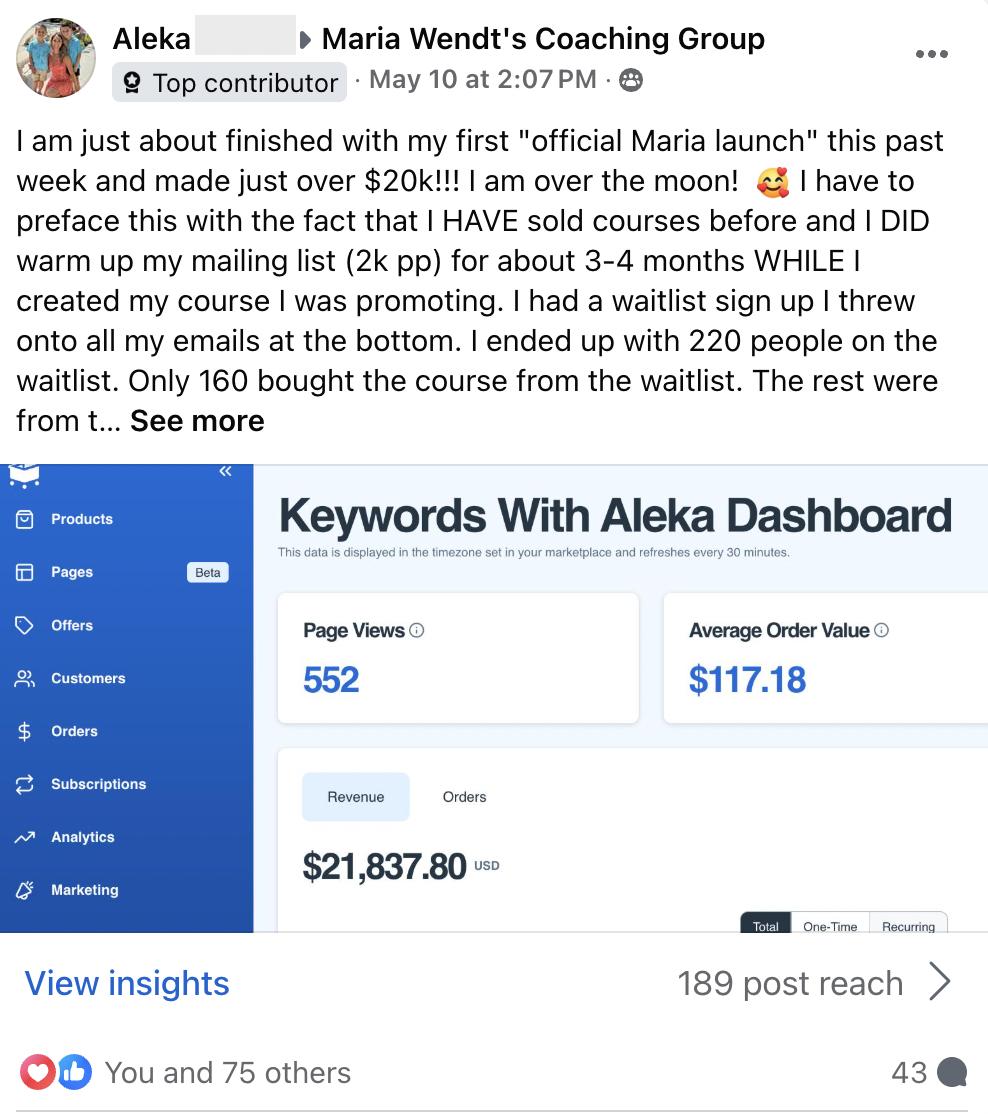Image resolution: width=988 pixels, height=1114 pixels.
Task: Click the Subscriptions loop icon
Action: [x=25, y=784]
